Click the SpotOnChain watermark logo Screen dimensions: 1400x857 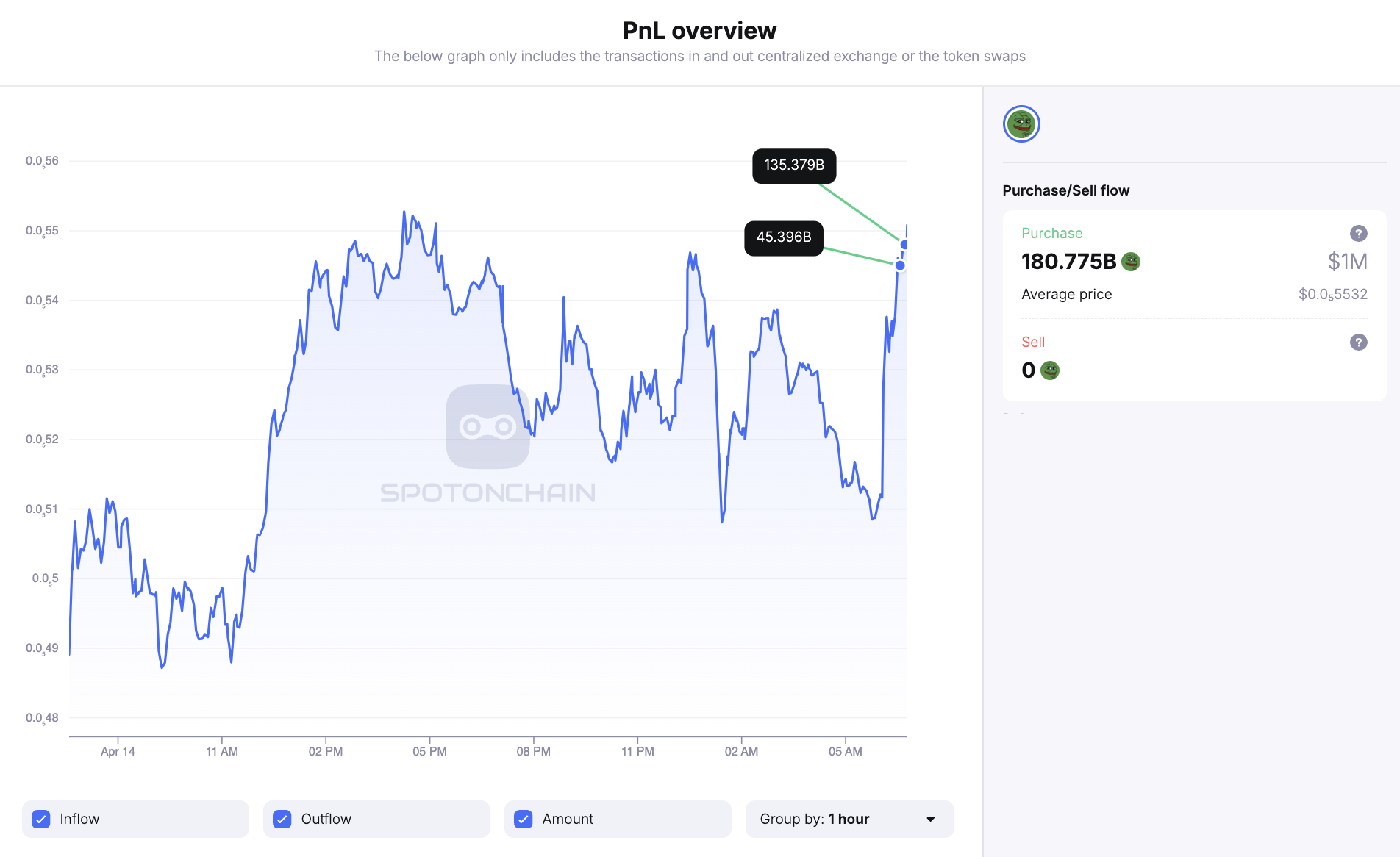point(488,428)
